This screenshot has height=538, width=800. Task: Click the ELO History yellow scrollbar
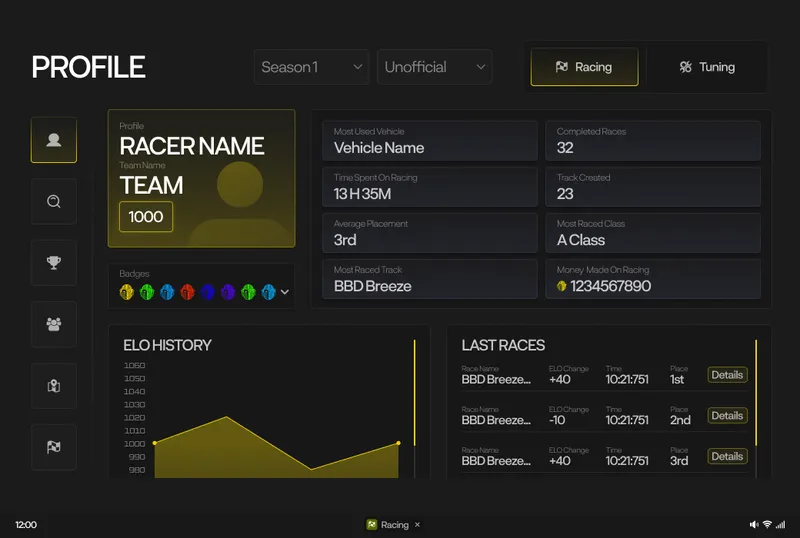[414, 393]
